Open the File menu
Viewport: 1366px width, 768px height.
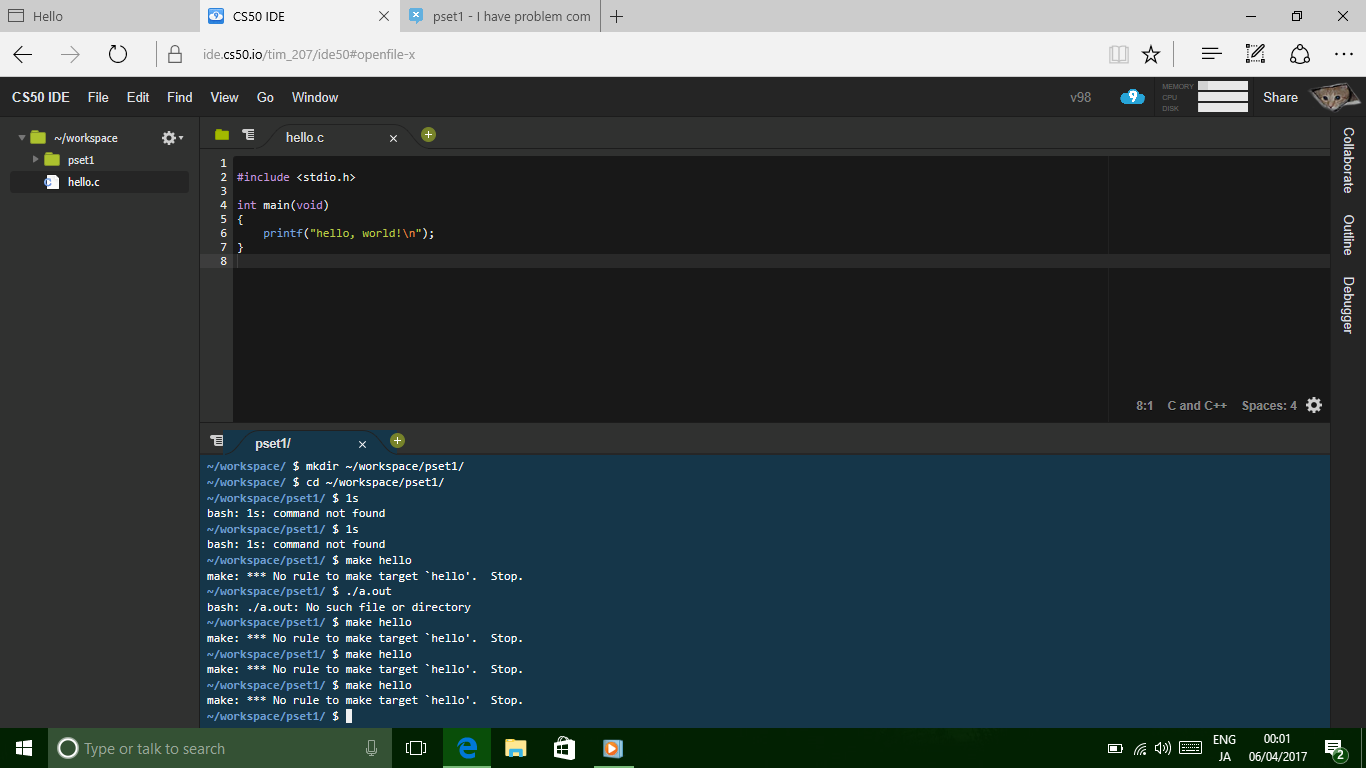pos(98,97)
